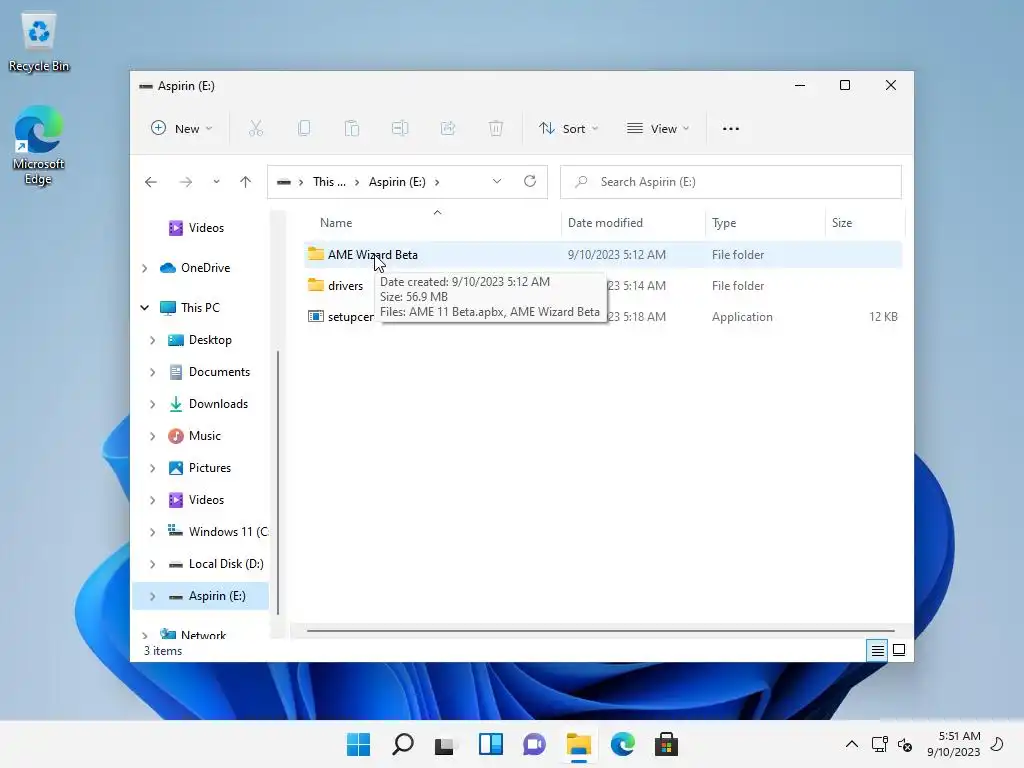
Task: Click the Back navigation arrow
Action: point(151,182)
